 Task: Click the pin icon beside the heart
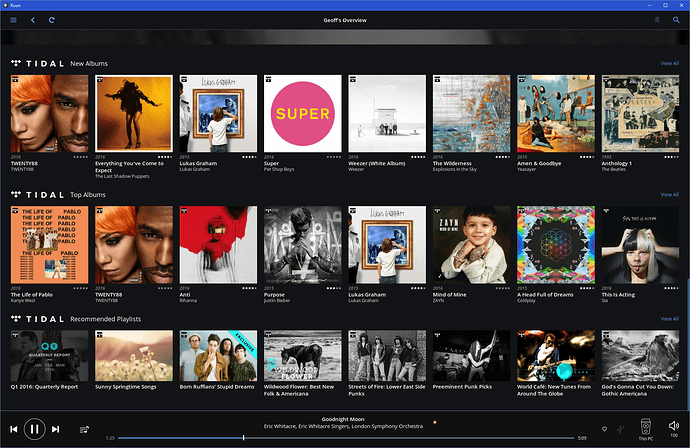click(620, 429)
